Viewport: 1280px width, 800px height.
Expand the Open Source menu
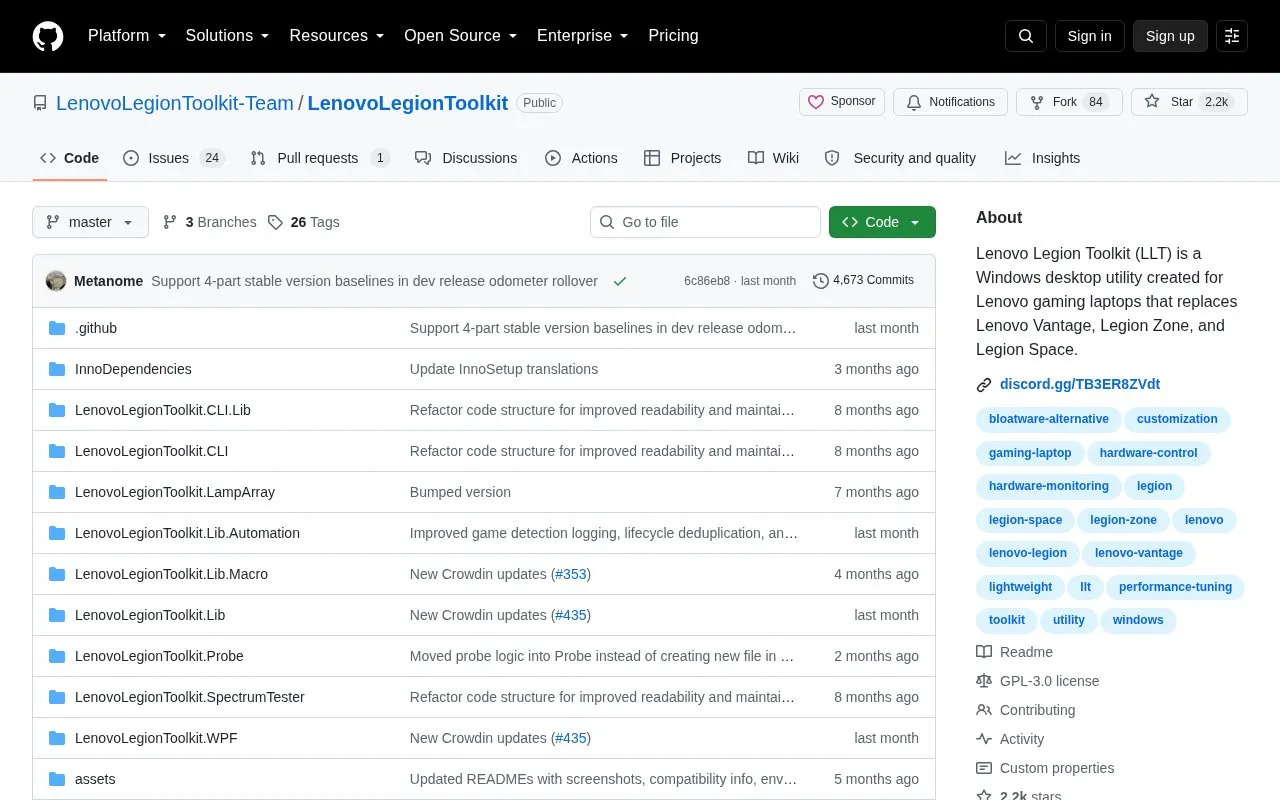click(460, 36)
